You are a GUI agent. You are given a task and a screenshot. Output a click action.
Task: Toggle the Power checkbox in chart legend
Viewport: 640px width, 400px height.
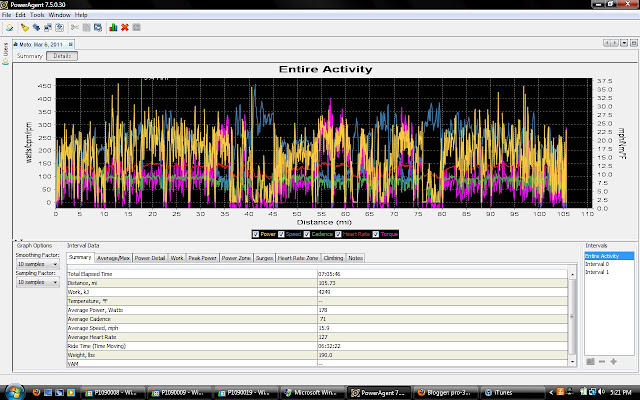click(x=258, y=233)
